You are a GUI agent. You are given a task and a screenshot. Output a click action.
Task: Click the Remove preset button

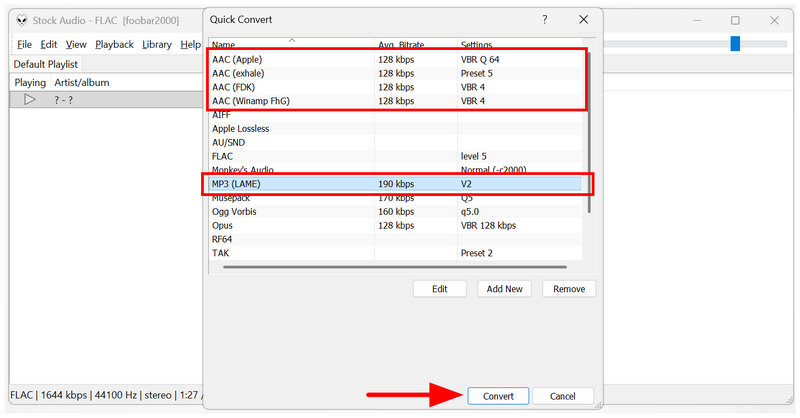pos(569,289)
